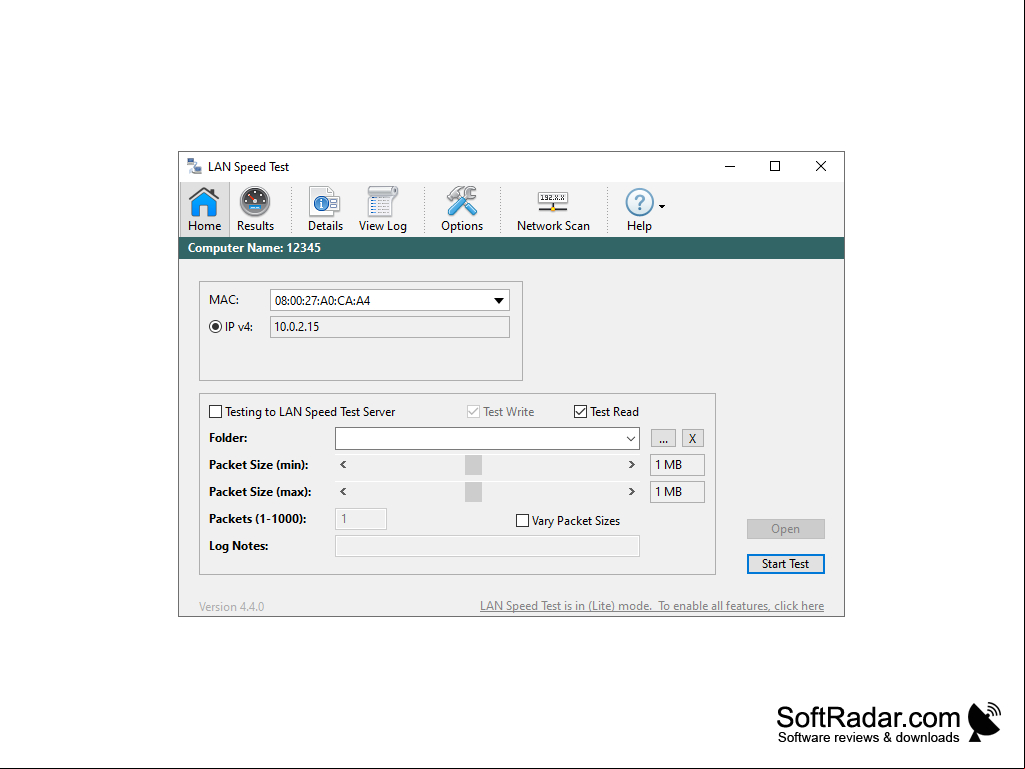Expand the Help dropdown arrow
This screenshot has width=1025, height=769.
(x=662, y=207)
